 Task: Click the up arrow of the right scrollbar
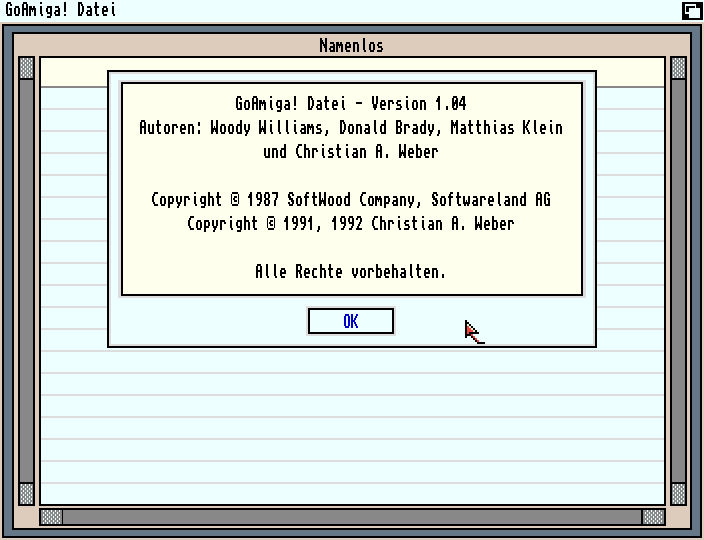[678, 68]
